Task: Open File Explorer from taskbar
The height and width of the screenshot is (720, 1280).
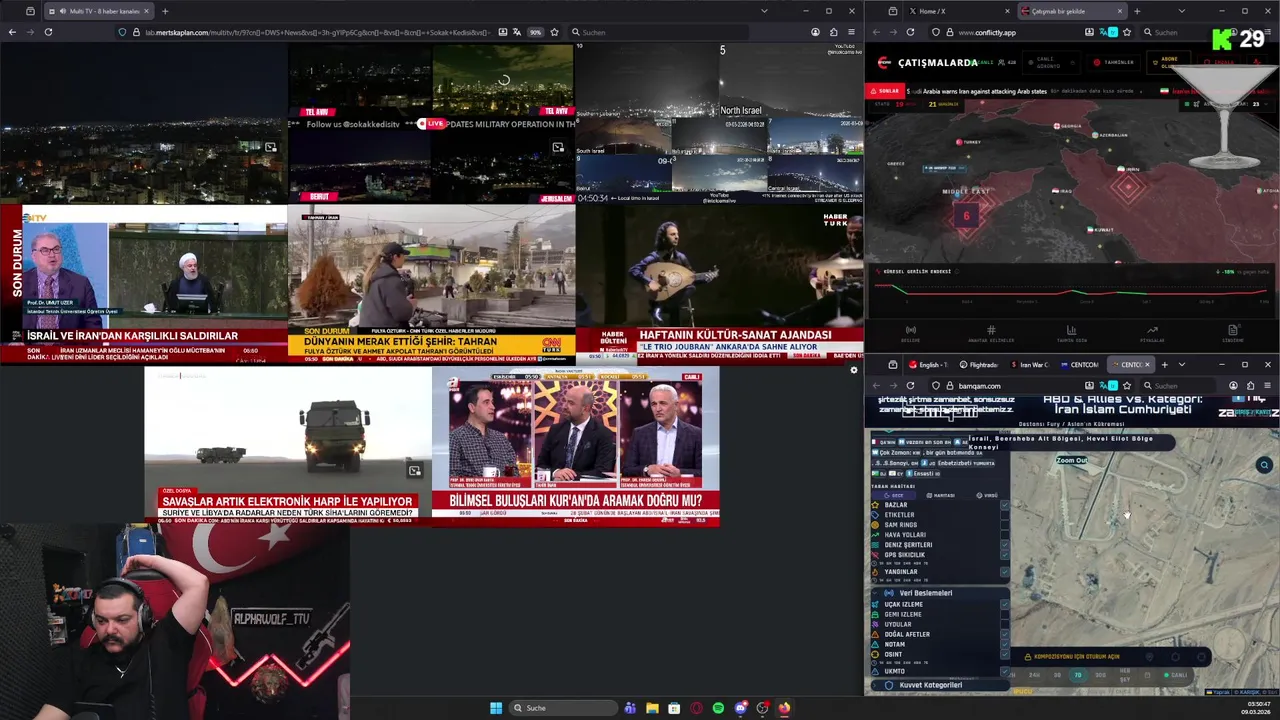Action: (652, 708)
